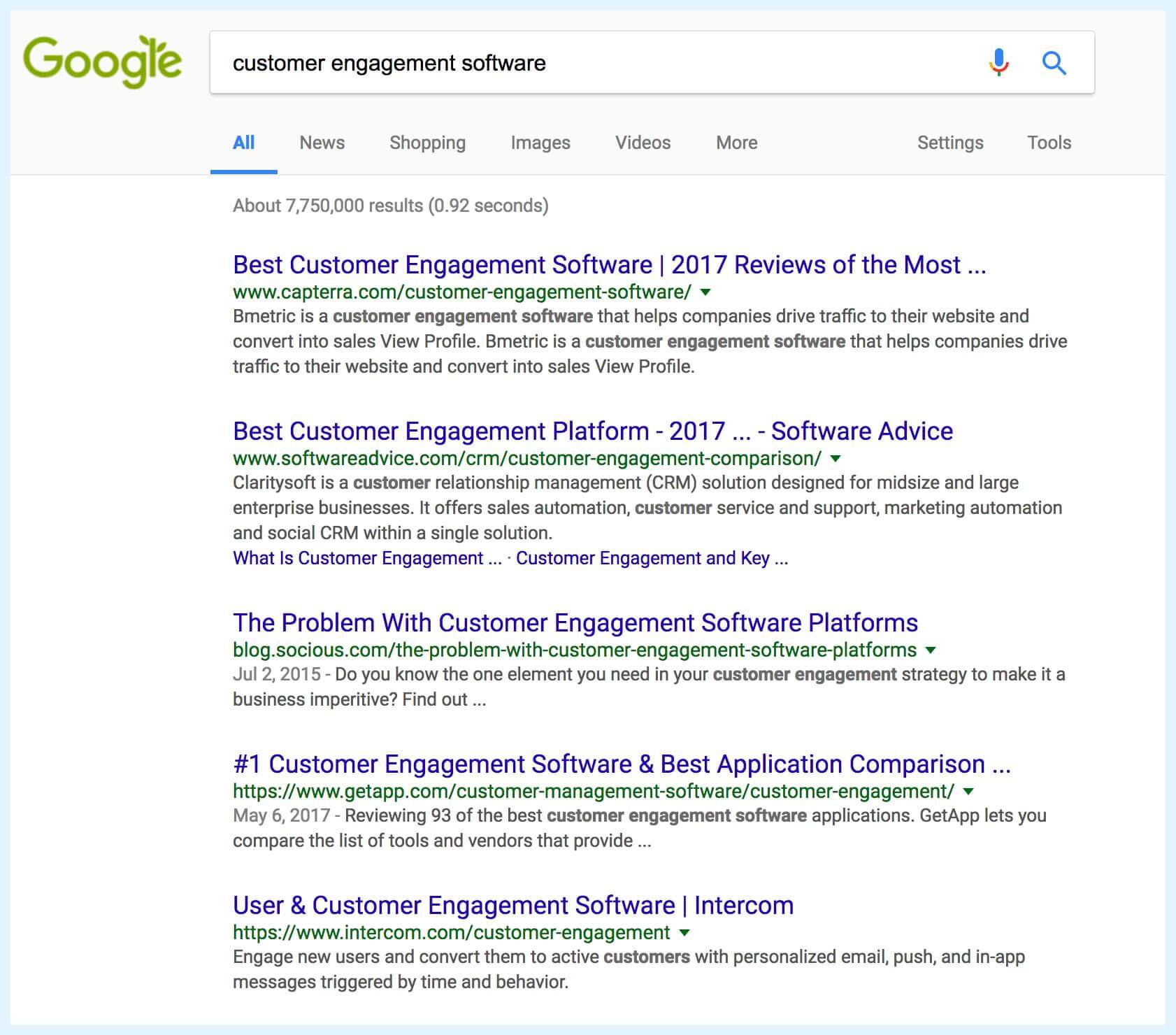
Task: Click the microphone voice search icon
Action: [x=999, y=63]
